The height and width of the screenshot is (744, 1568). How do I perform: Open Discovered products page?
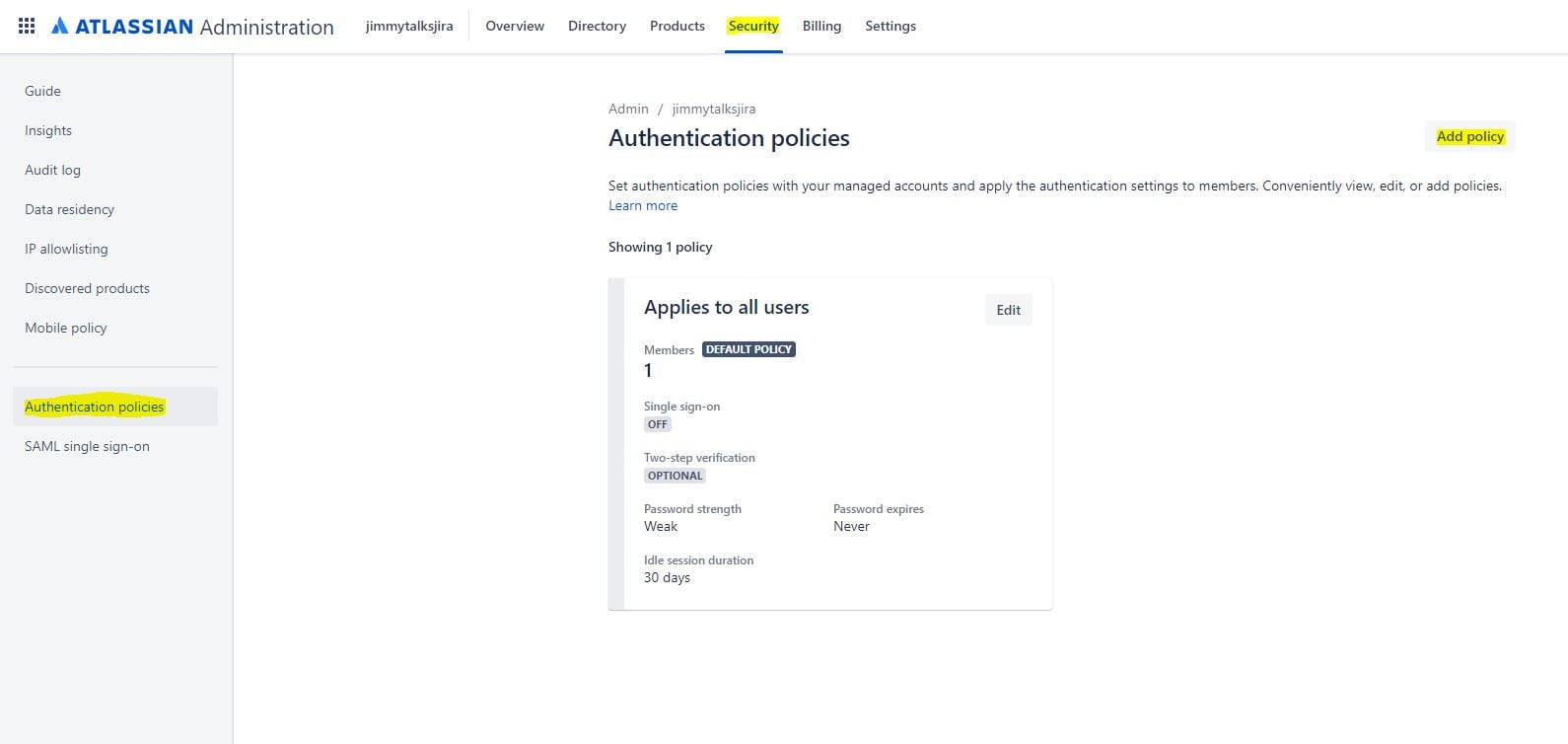click(115, 288)
